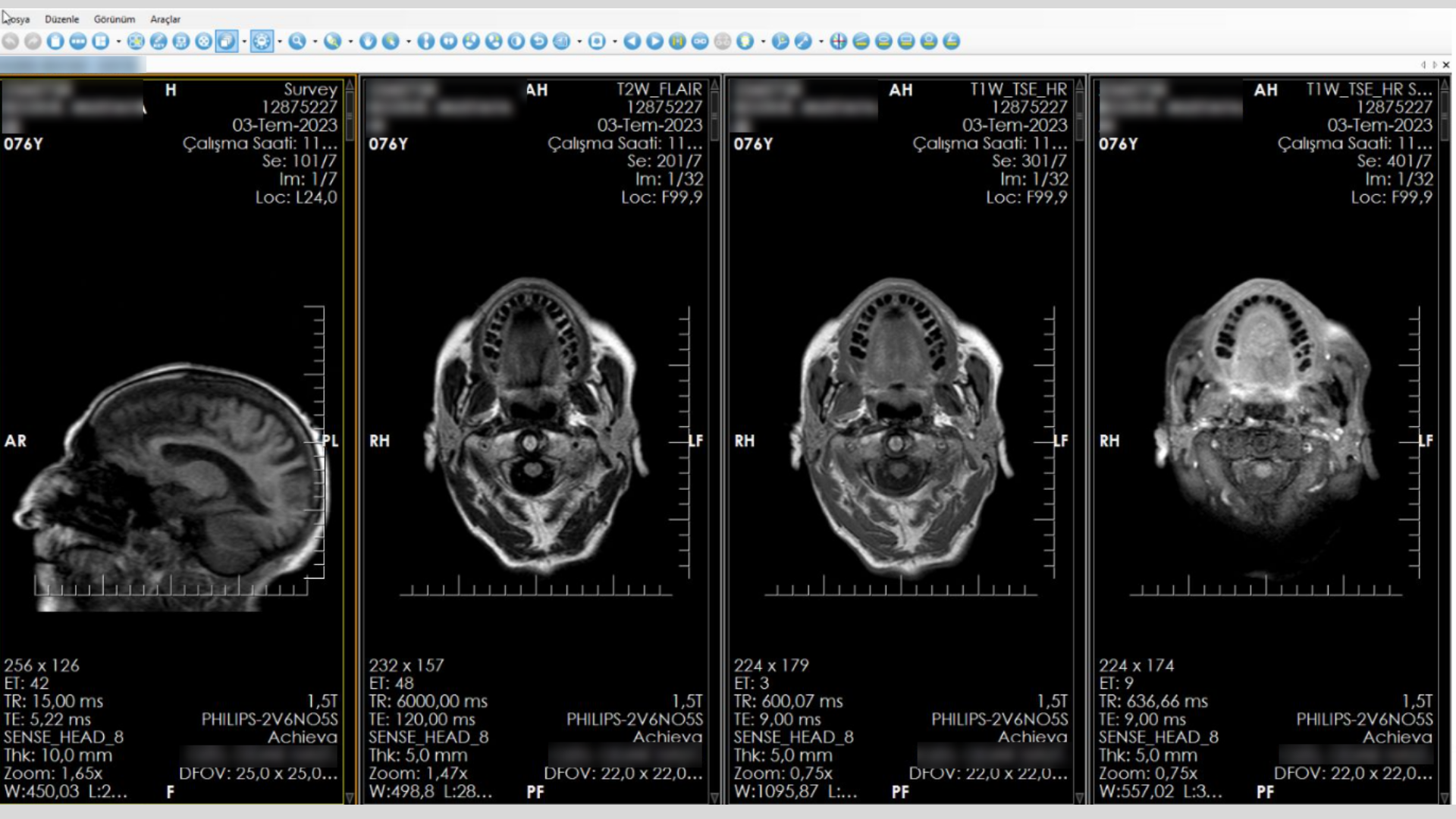This screenshot has width=1456, height=819.
Task: Toggle the stacked windows layout button
Action: [x=226, y=41]
